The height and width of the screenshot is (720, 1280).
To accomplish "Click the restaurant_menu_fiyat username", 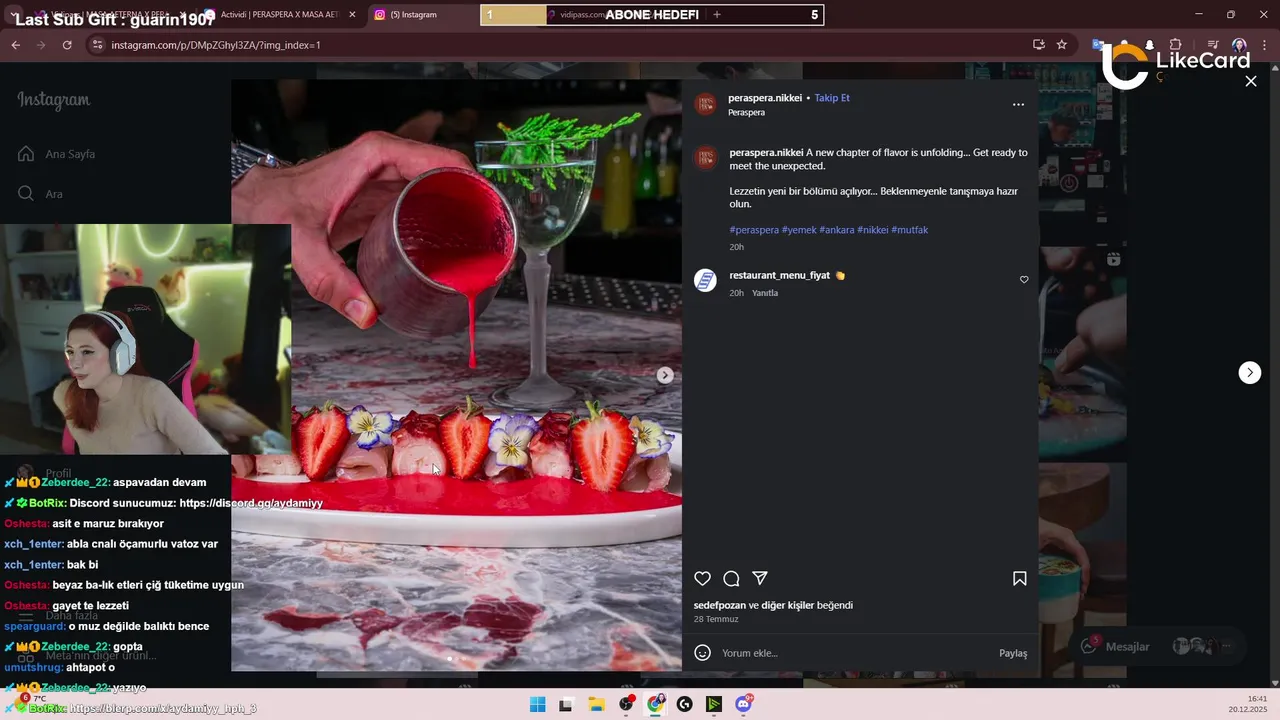I will (x=780, y=275).
